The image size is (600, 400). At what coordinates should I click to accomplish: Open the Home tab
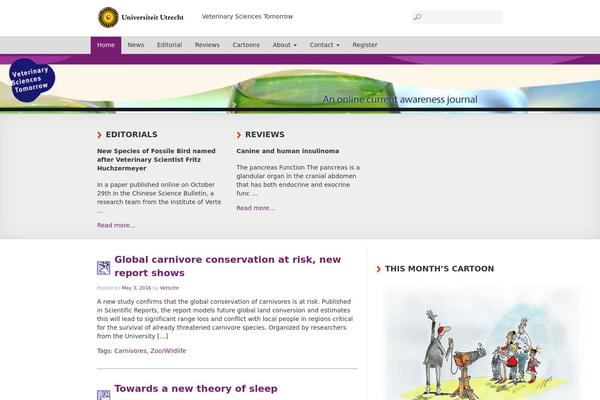point(106,45)
